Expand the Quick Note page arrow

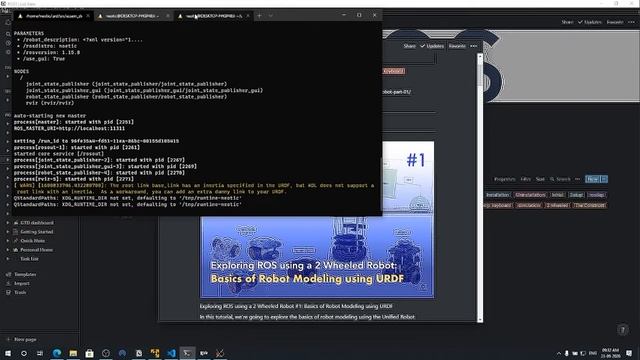tap(8, 241)
